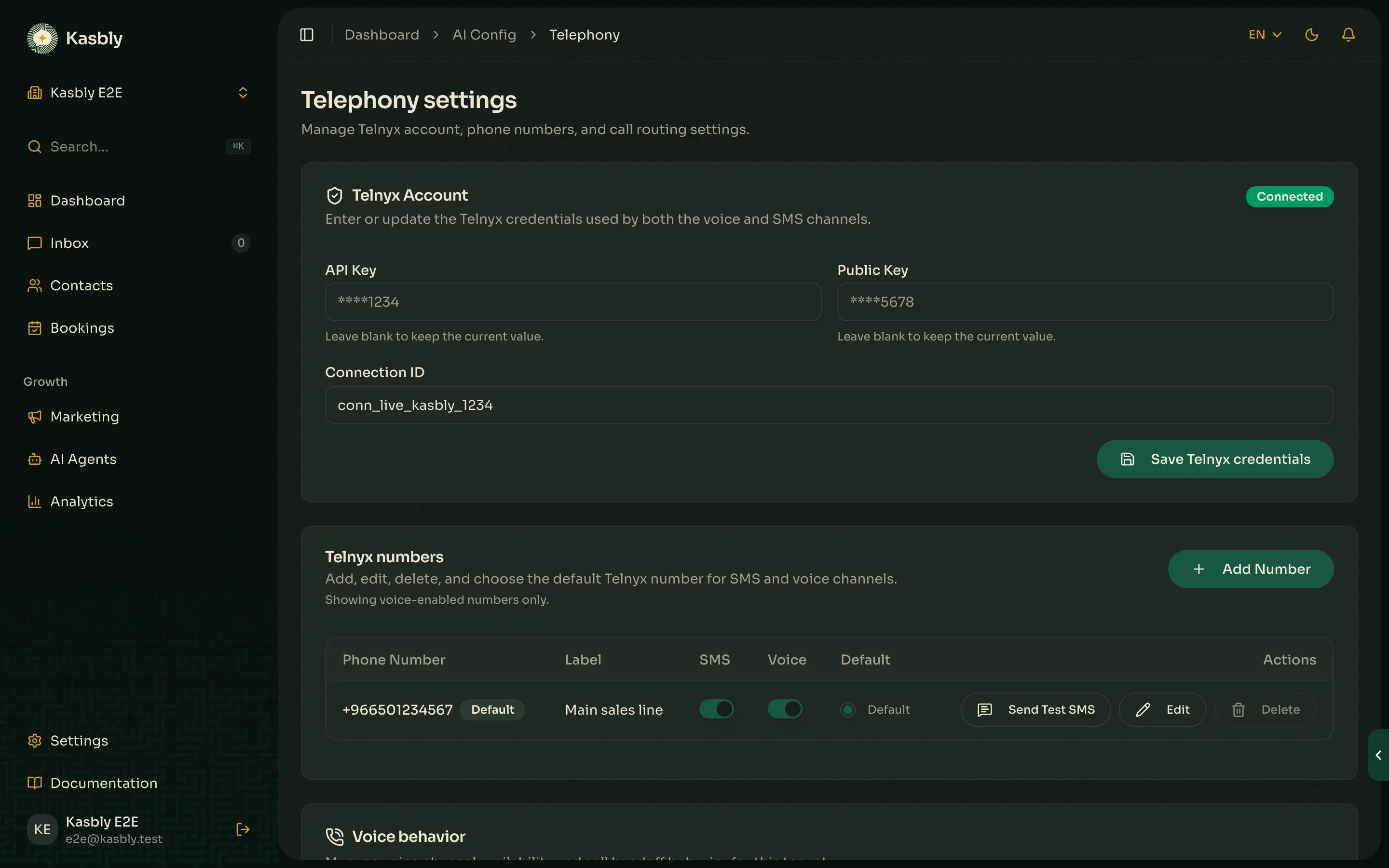Image resolution: width=1389 pixels, height=868 pixels.
Task: Click Save Telnyx credentials button
Action: [x=1215, y=459]
